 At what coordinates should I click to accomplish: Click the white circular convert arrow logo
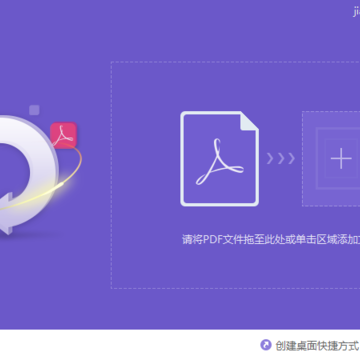tap(29, 175)
